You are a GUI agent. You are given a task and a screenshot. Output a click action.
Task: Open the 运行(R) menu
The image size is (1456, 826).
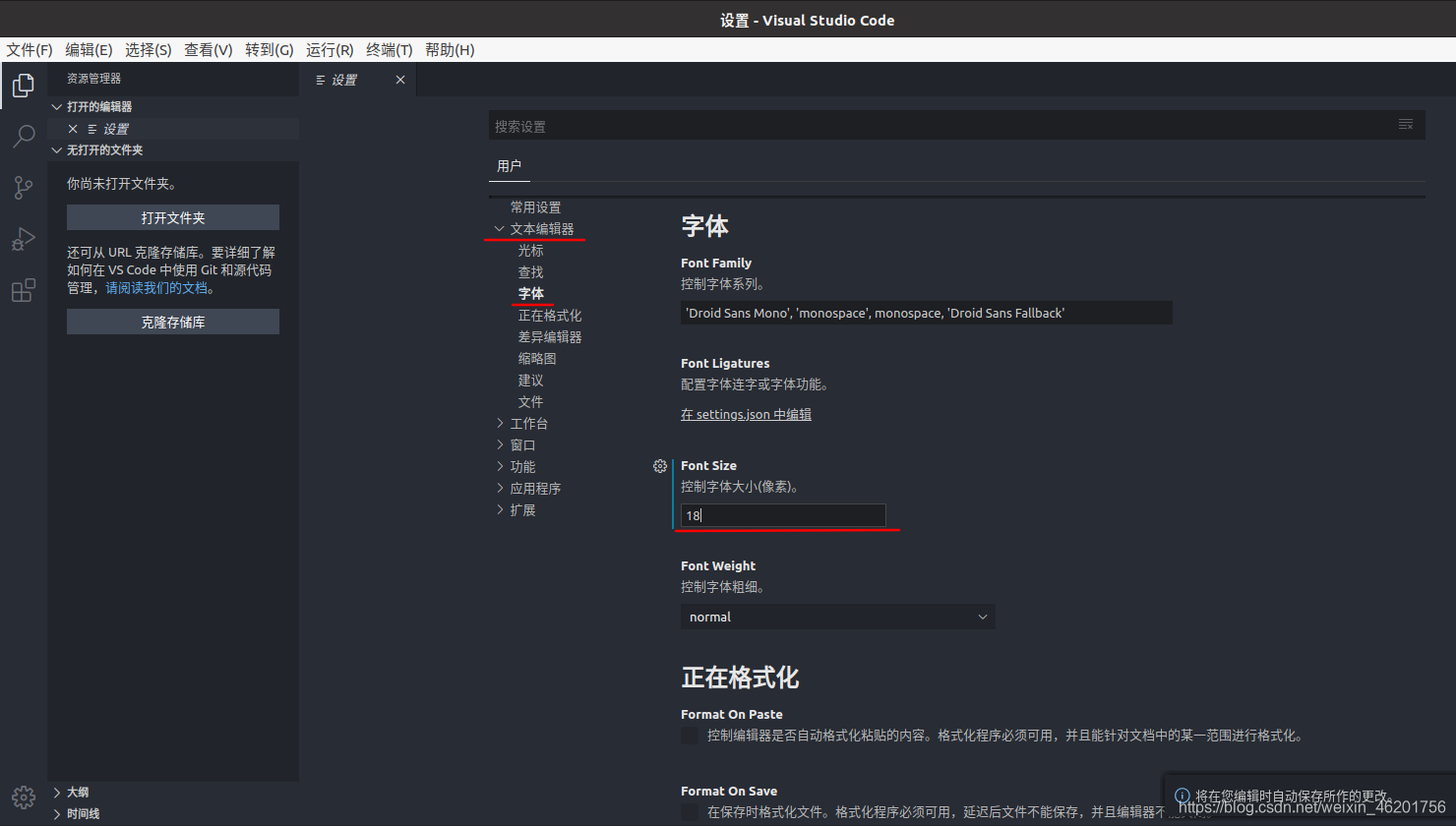tap(330, 49)
